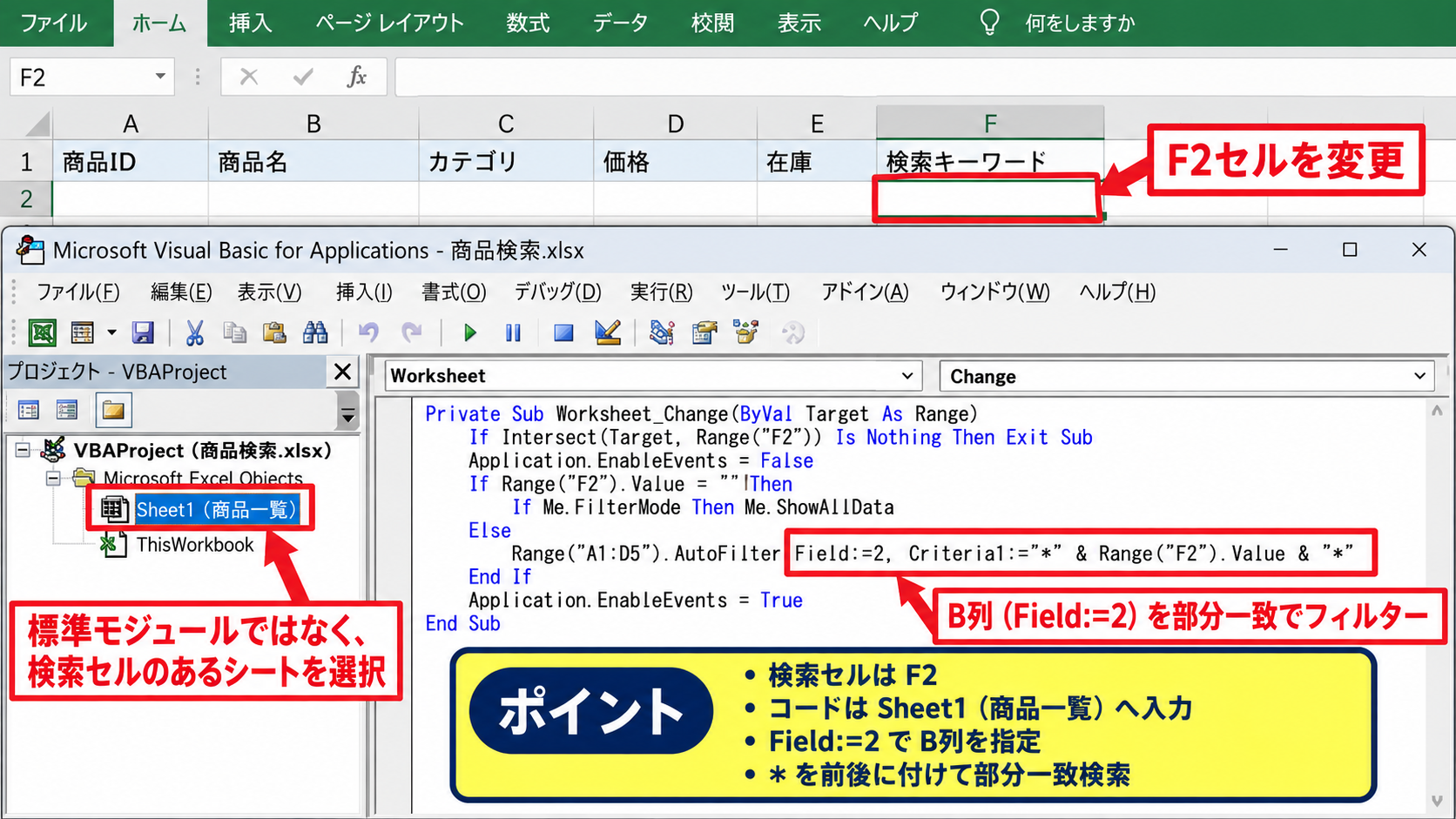Open VBA アドイン(A) menu
Screen dimensions: 1456x819
(x=865, y=292)
